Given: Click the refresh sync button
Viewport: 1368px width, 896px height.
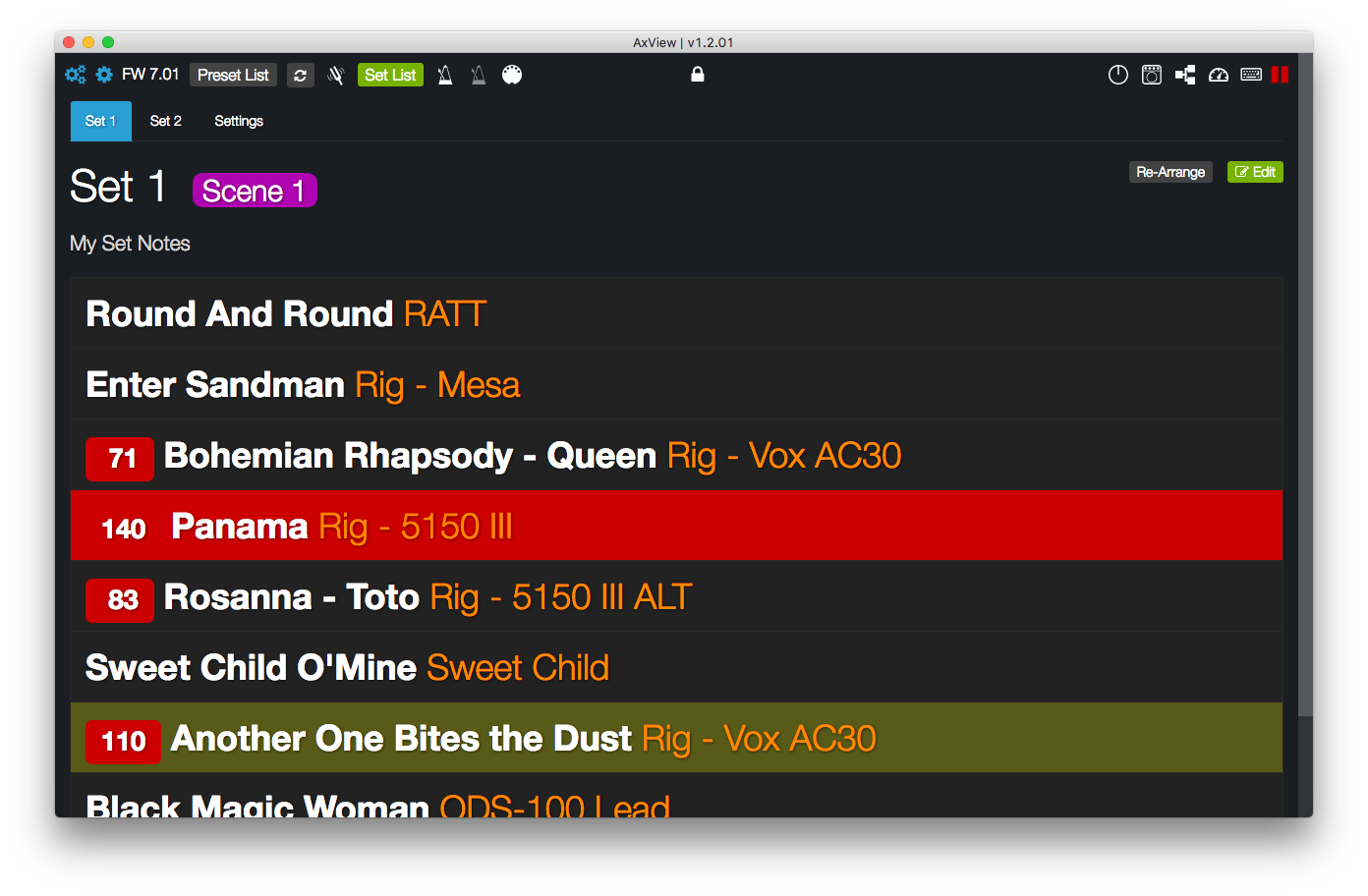Looking at the screenshot, I should 301,76.
